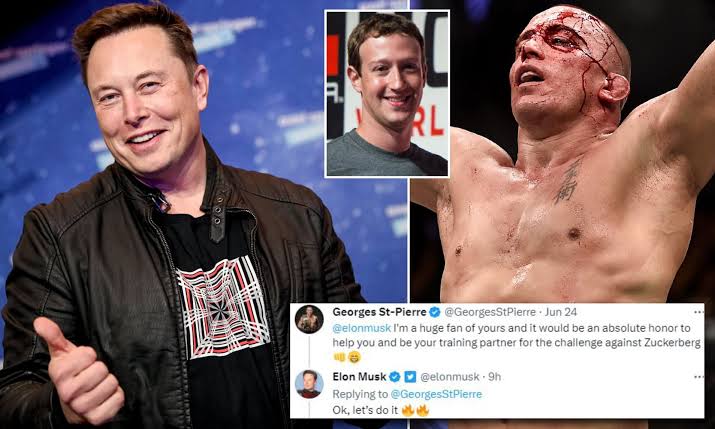
Task: Click the @GeorgesStPierre handle in tweet header
Action: [490, 312]
